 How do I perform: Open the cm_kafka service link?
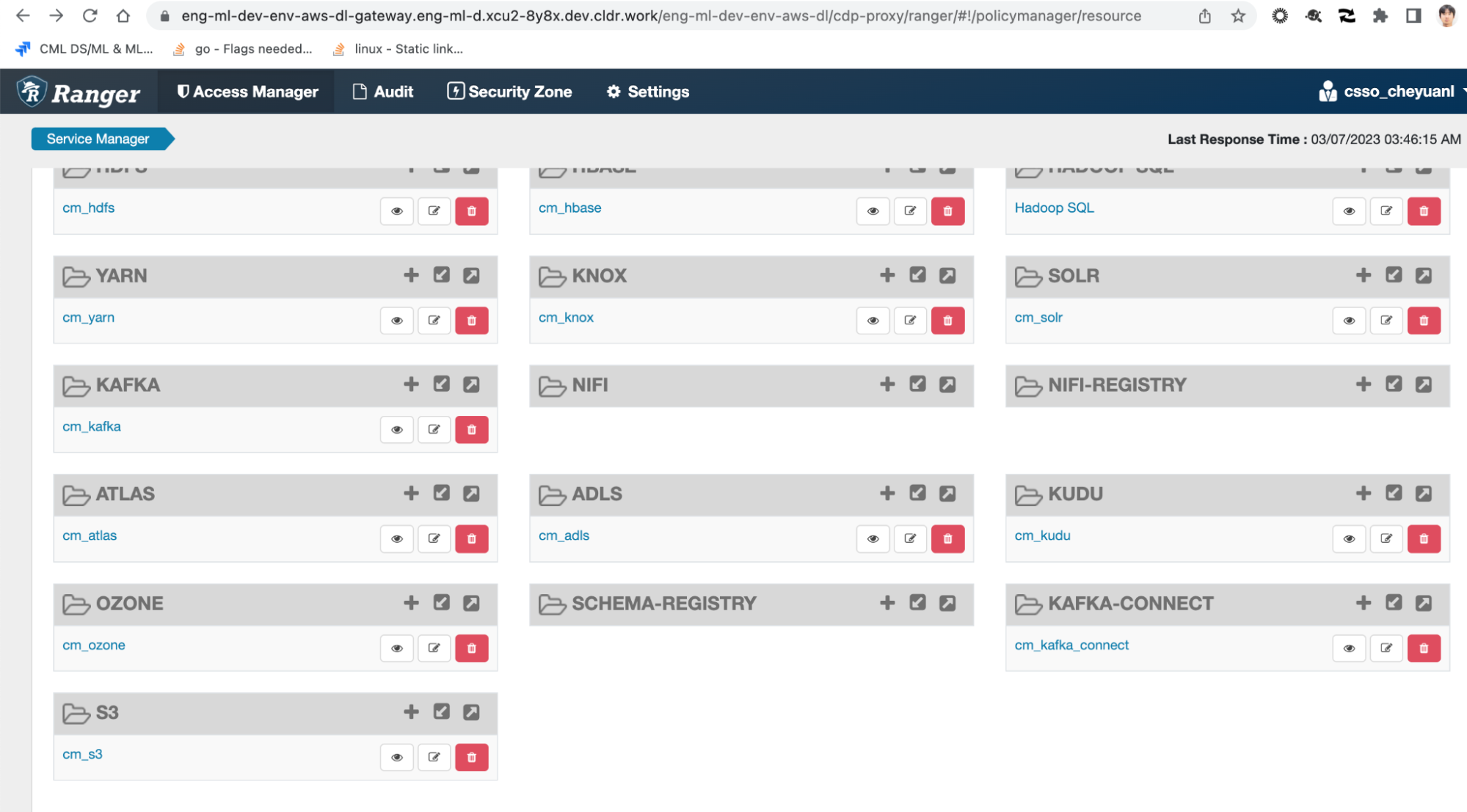coord(92,426)
